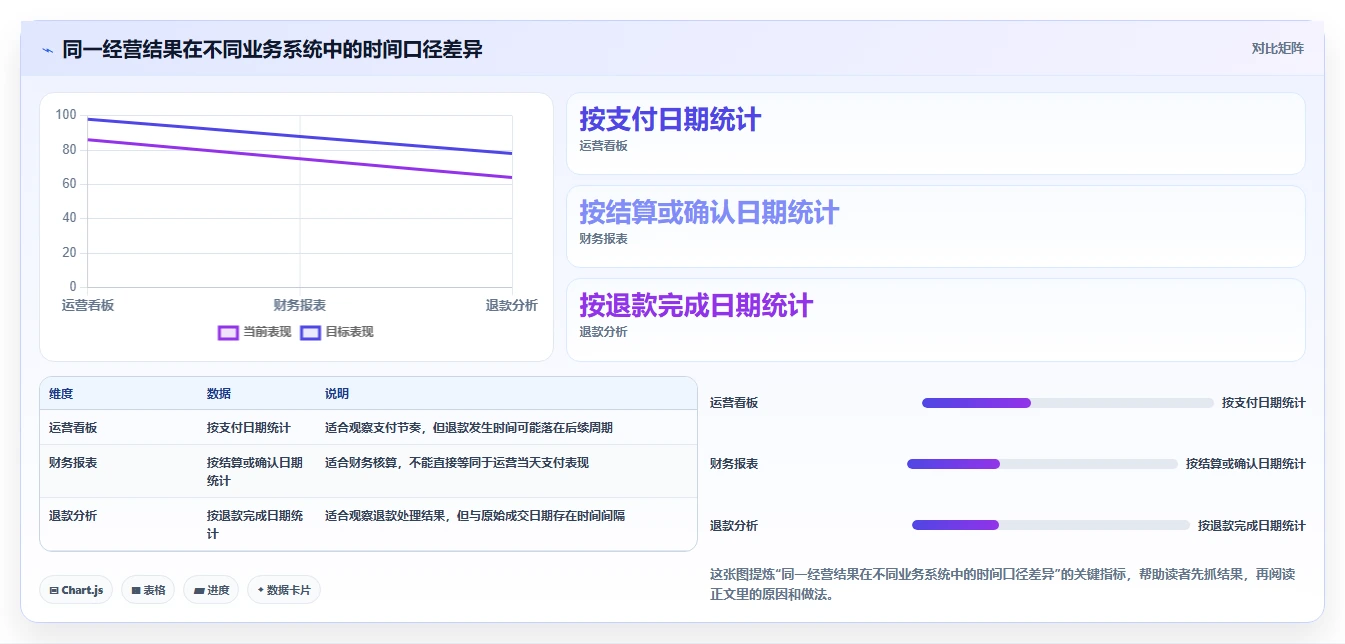Click the 100 y-axis value in chart
1345x644 pixels.
click(66, 115)
